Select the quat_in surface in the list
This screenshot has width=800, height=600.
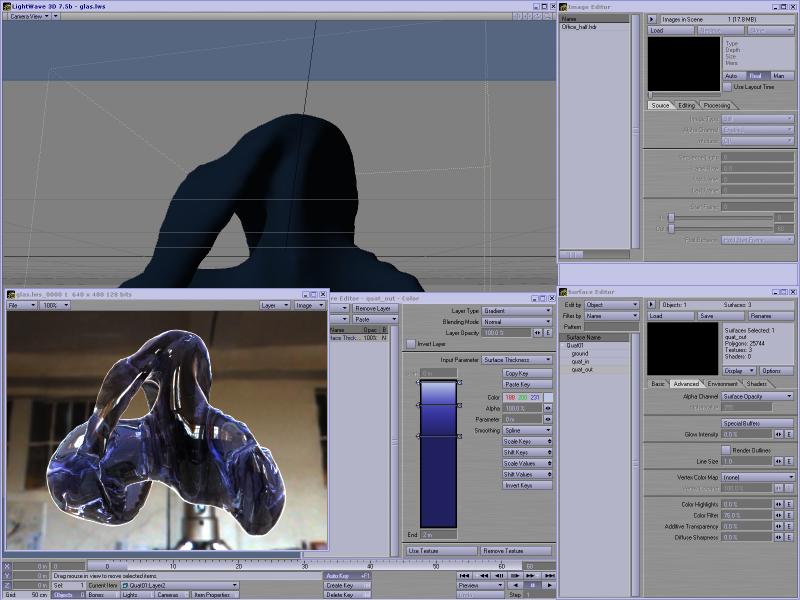(580, 361)
